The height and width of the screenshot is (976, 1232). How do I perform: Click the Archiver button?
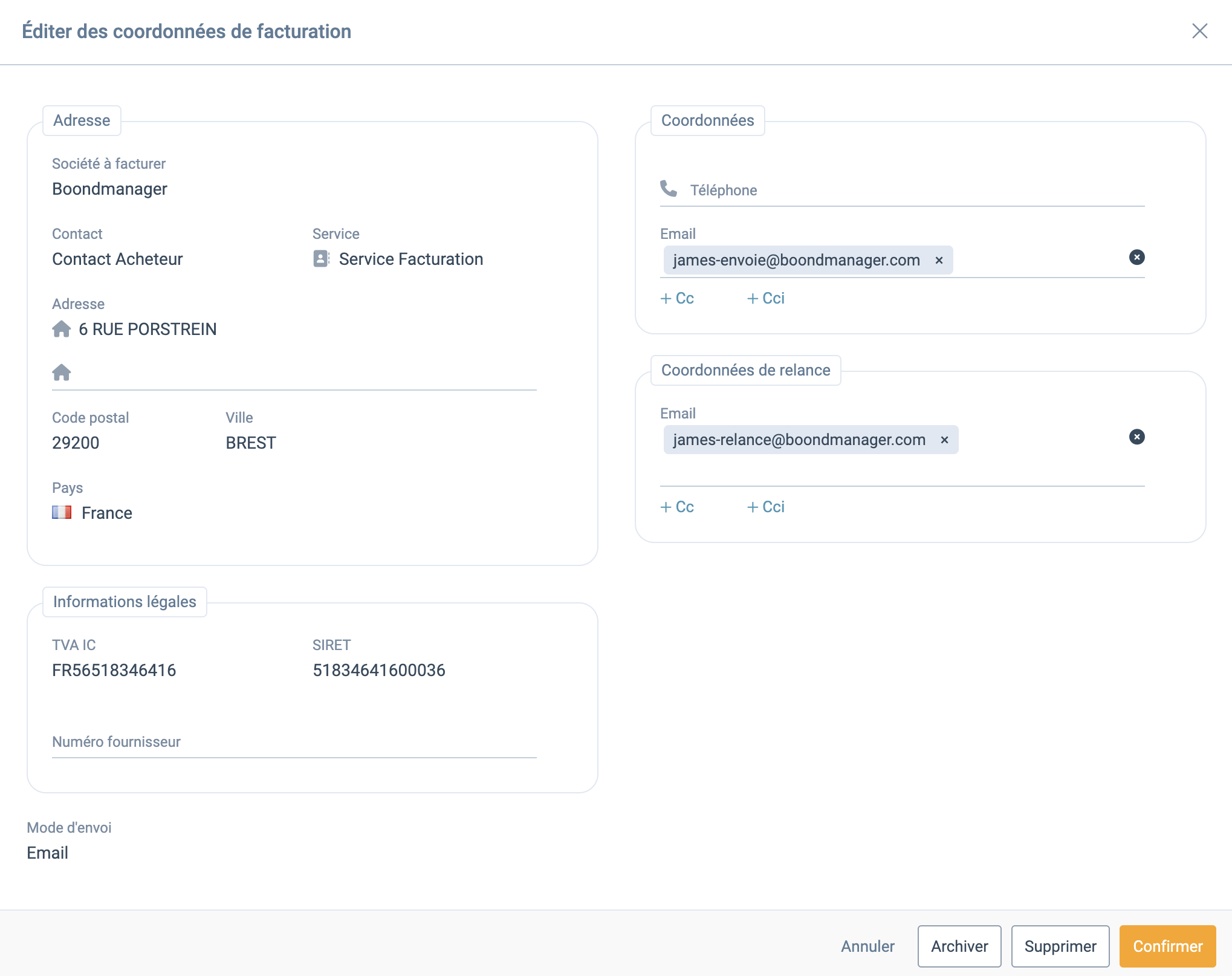[959, 946]
